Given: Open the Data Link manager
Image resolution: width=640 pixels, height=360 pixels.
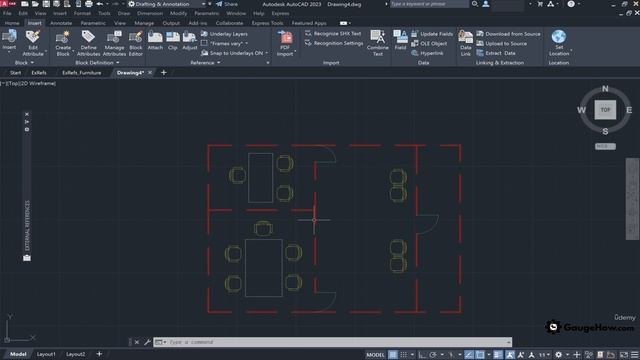Looking at the screenshot, I should (465, 43).
